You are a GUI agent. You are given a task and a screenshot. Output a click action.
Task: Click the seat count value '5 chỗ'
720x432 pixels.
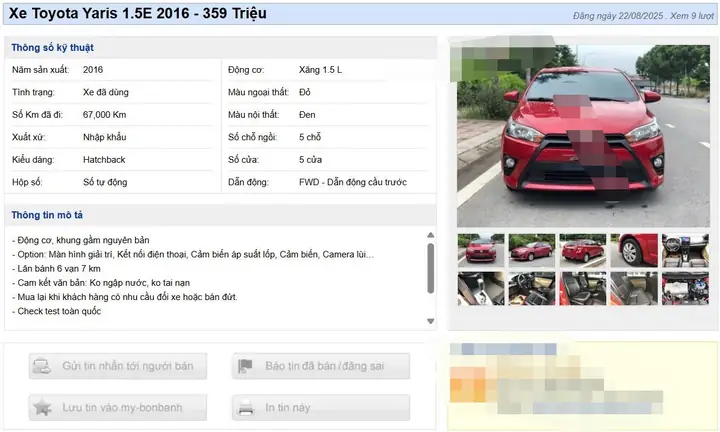click(309, 137)
